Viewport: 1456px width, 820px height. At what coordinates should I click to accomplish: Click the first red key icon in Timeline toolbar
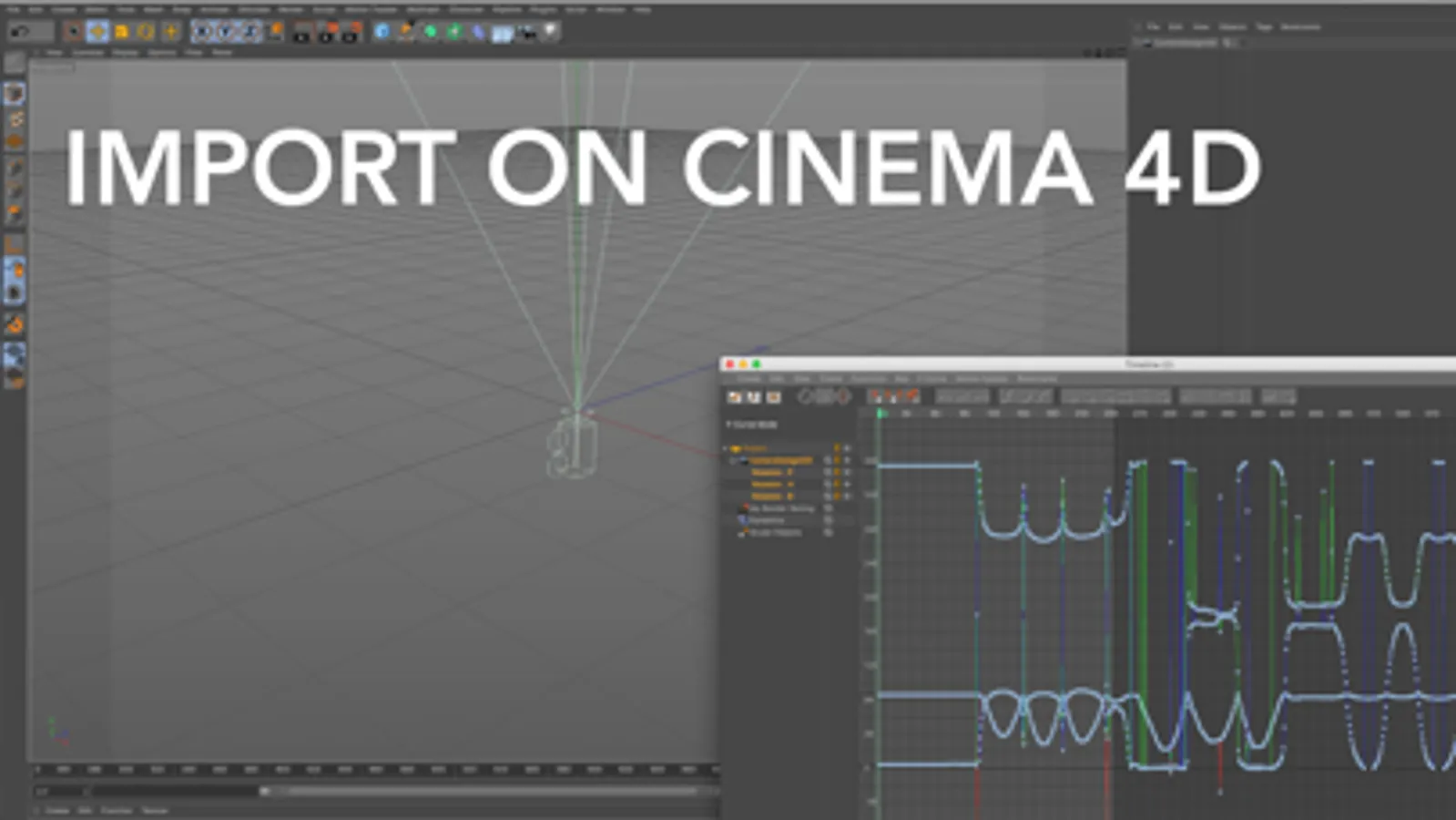[876, 396]
